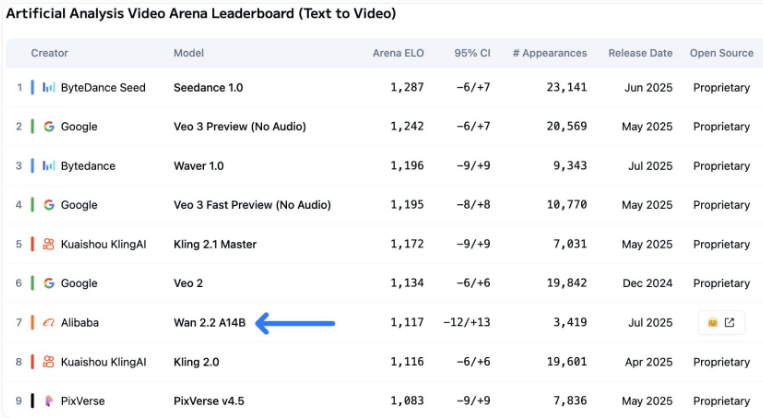The height and width of the screenshot is (418, 763).
Task: Select the Model column header
Action: click(189, 53)
